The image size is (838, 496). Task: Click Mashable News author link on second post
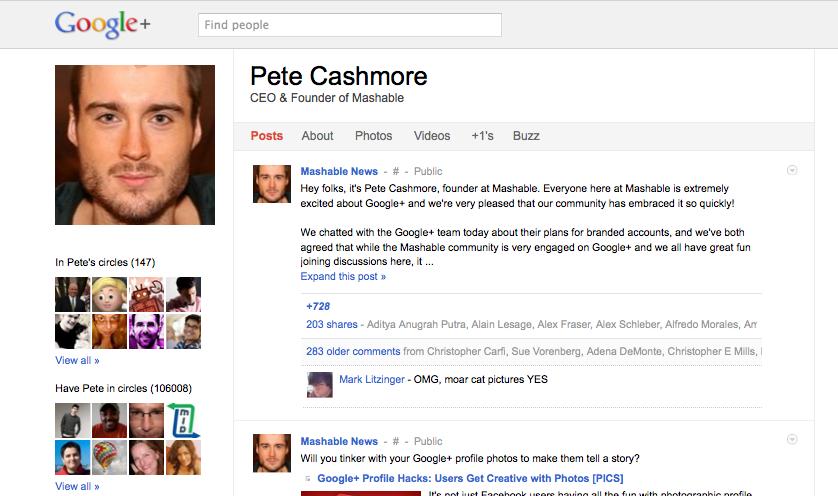click(339, 441)
